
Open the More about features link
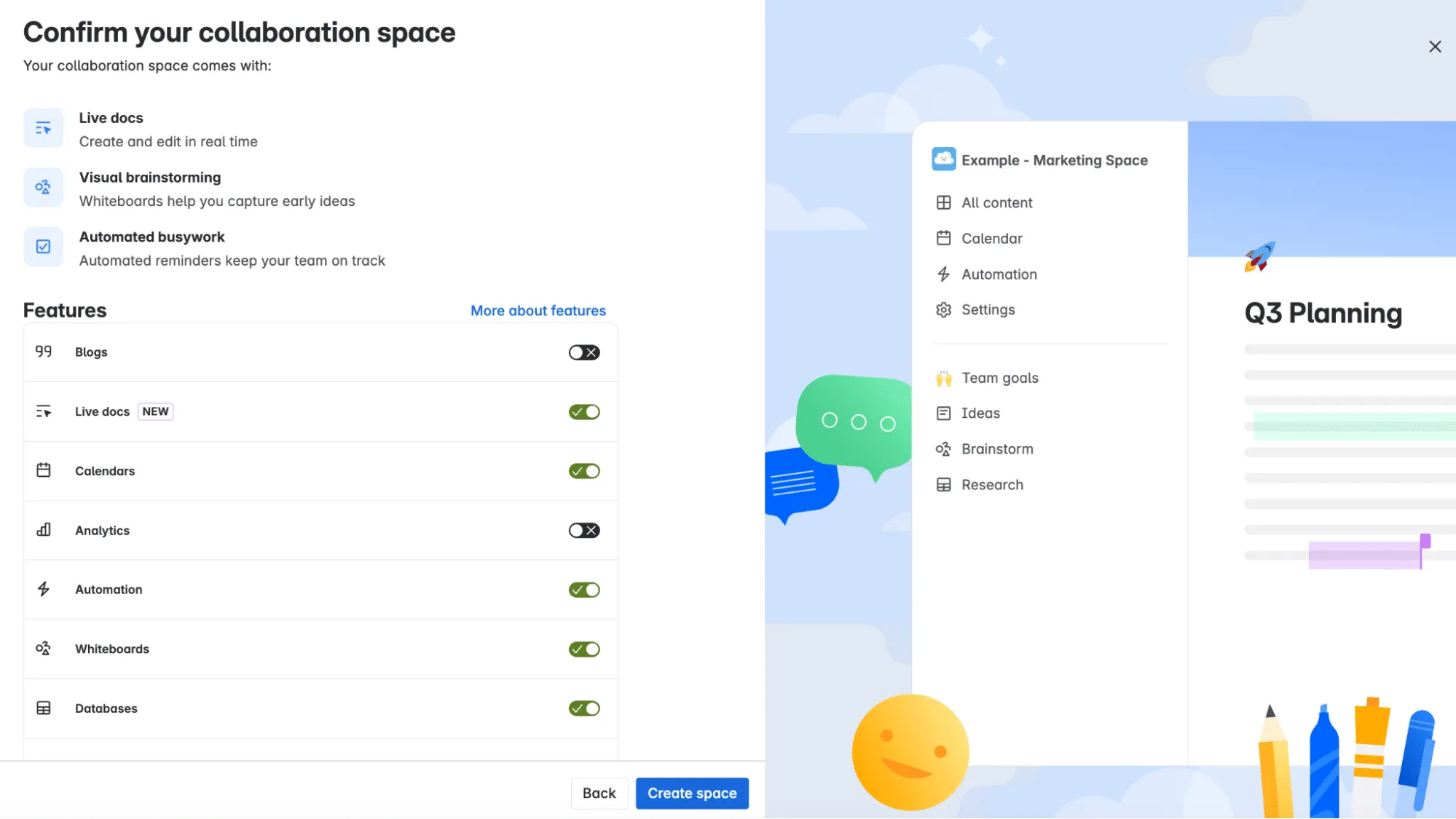[538, 311]
